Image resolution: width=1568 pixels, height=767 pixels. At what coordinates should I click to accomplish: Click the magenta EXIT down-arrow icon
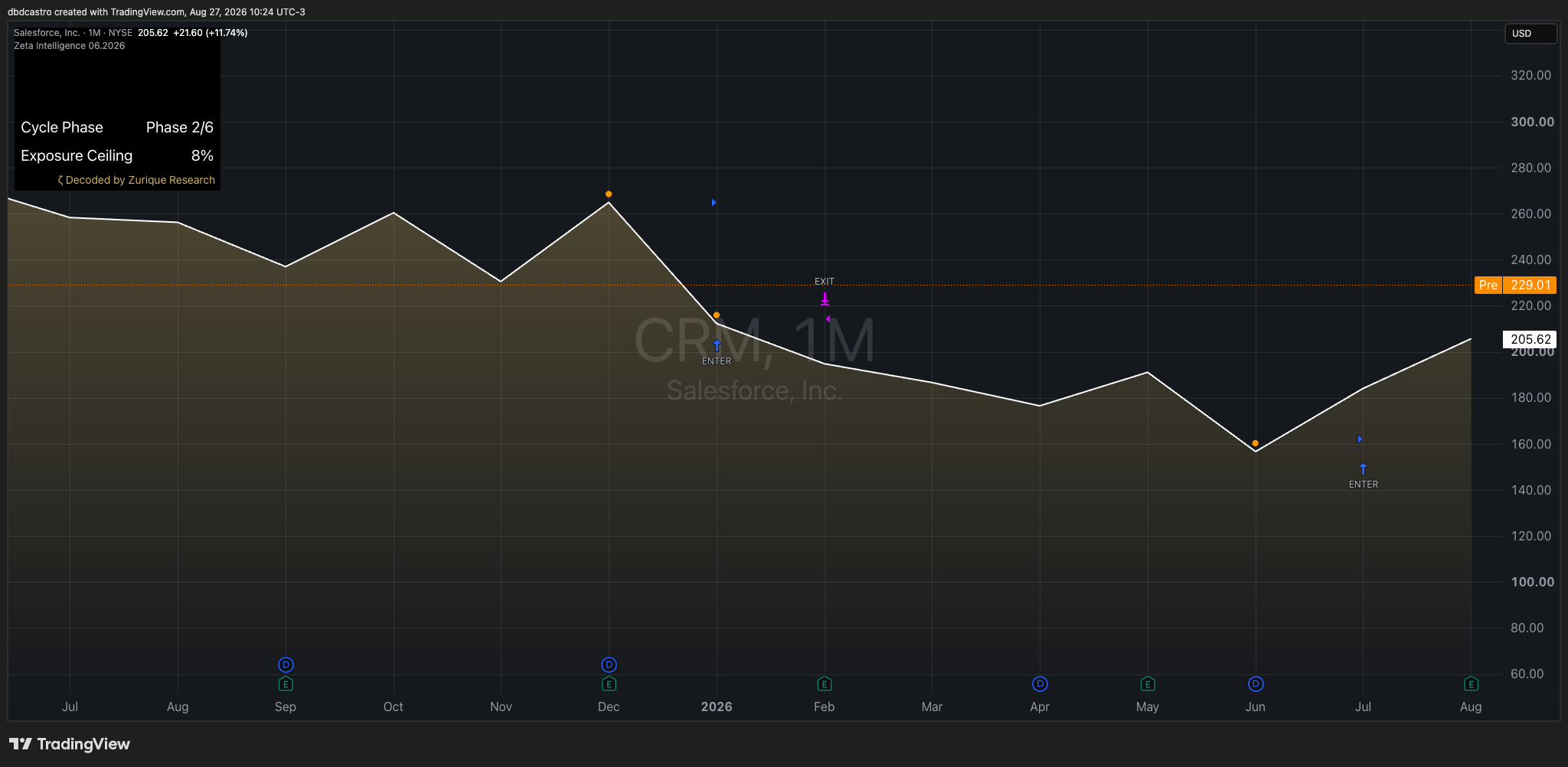pyautogui.click(x=825, y=299)
